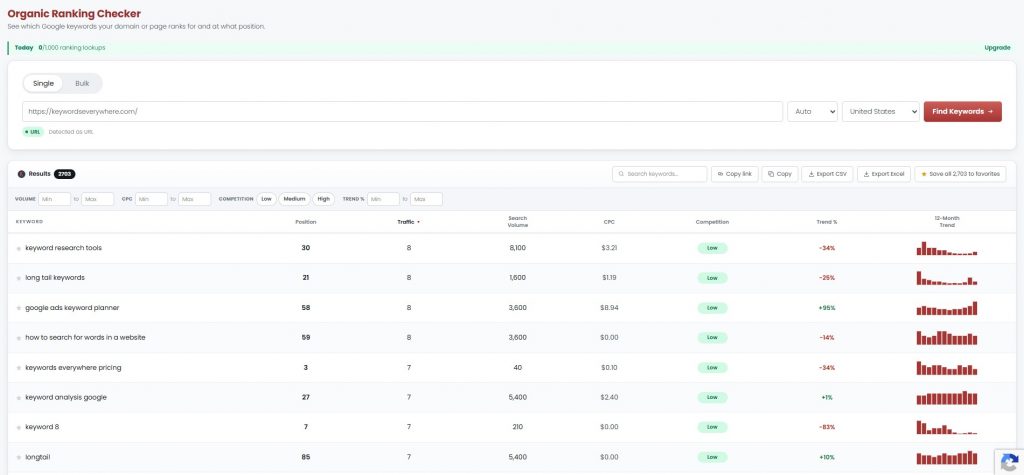The height and width of the screenshot is (475, 1024).
Task: Click the -83% trend value
Action: tap(827, 427)
